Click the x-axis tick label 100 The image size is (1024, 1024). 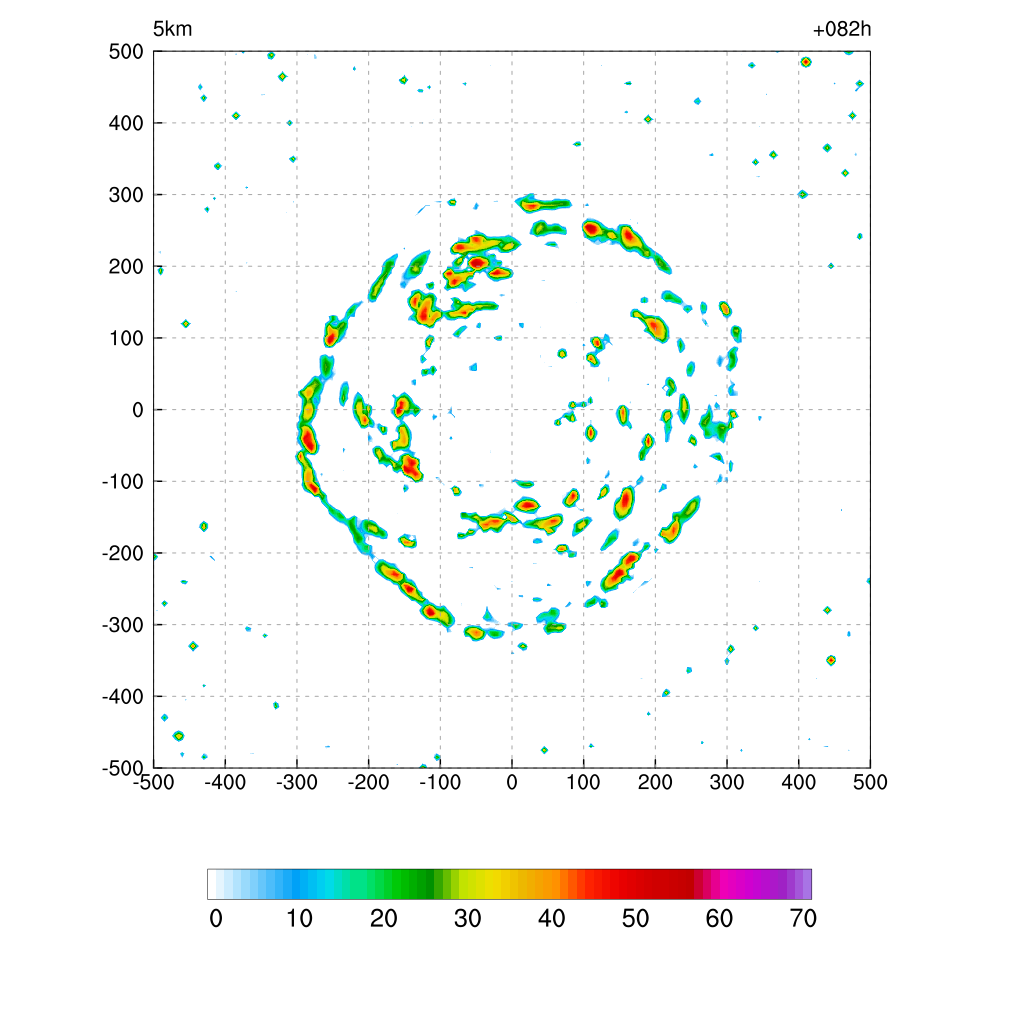(583, 782)
